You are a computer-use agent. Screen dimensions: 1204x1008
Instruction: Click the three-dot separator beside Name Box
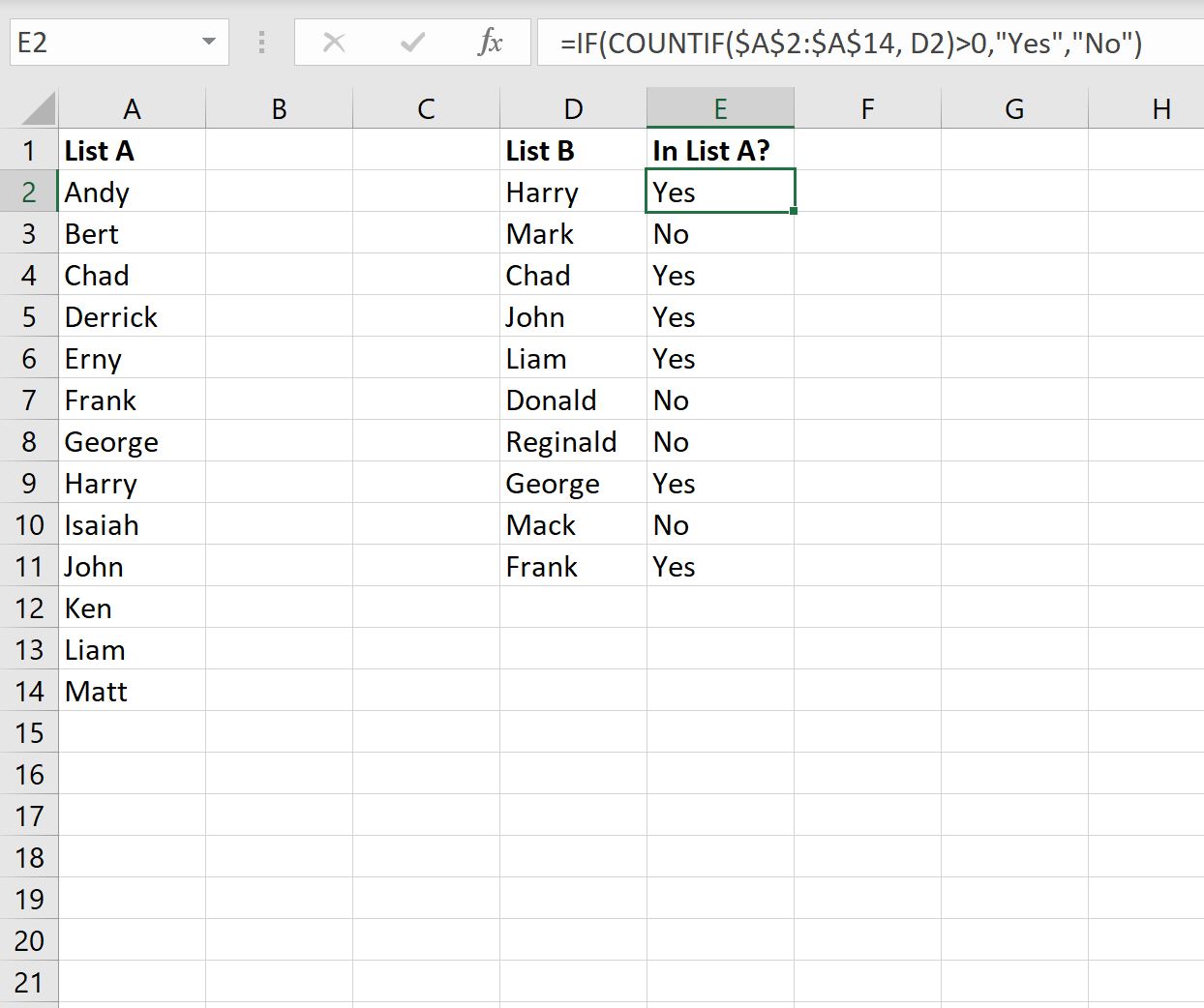[x=260, y=43]
